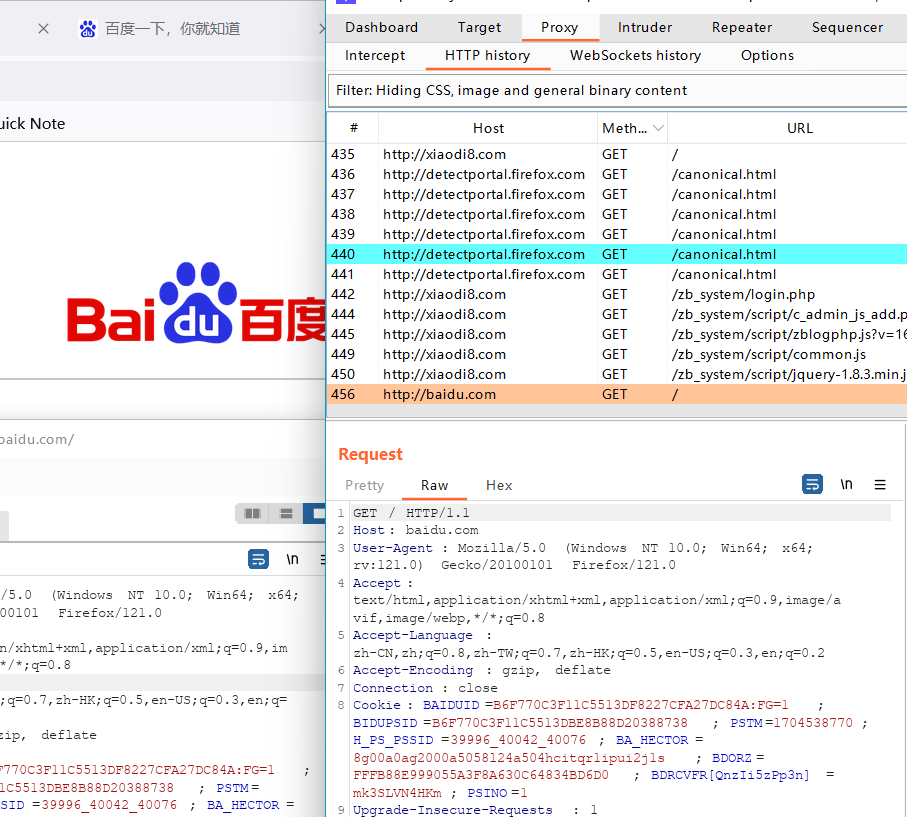Show the WebSockets history sub-tab
This screenshot has height=817, width=907.
635,56
